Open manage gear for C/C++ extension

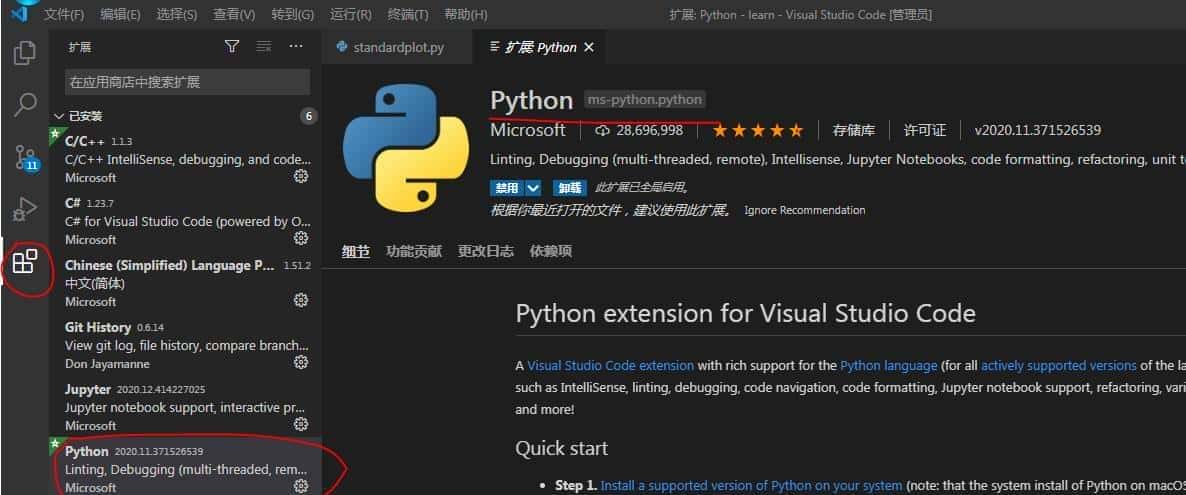301,176
